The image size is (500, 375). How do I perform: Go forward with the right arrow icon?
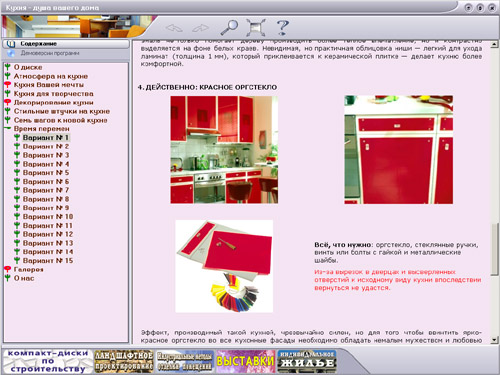[x=200, y=28]
